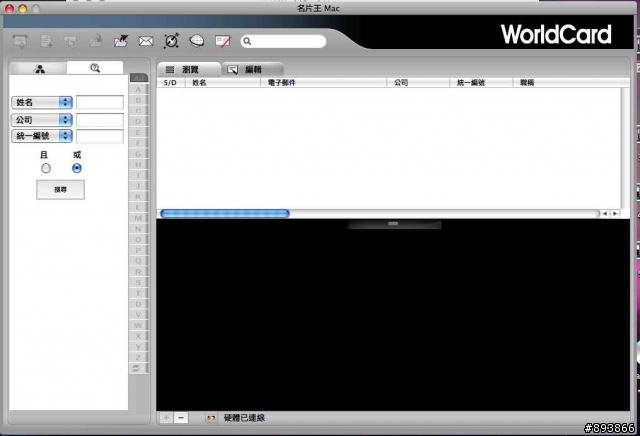The image size is (640, 436).
Task: Click the scanner status icon
Action: pos(211,418)
